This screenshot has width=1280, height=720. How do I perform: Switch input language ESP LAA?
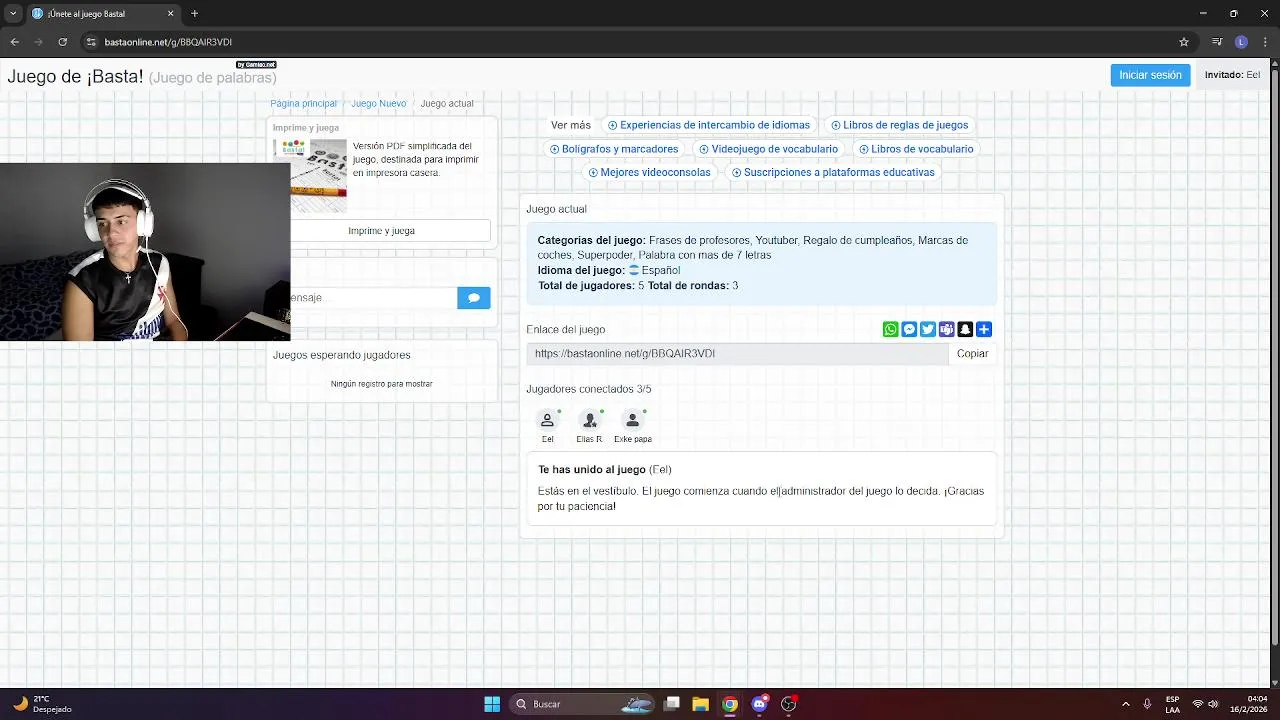click(1172, 704)
